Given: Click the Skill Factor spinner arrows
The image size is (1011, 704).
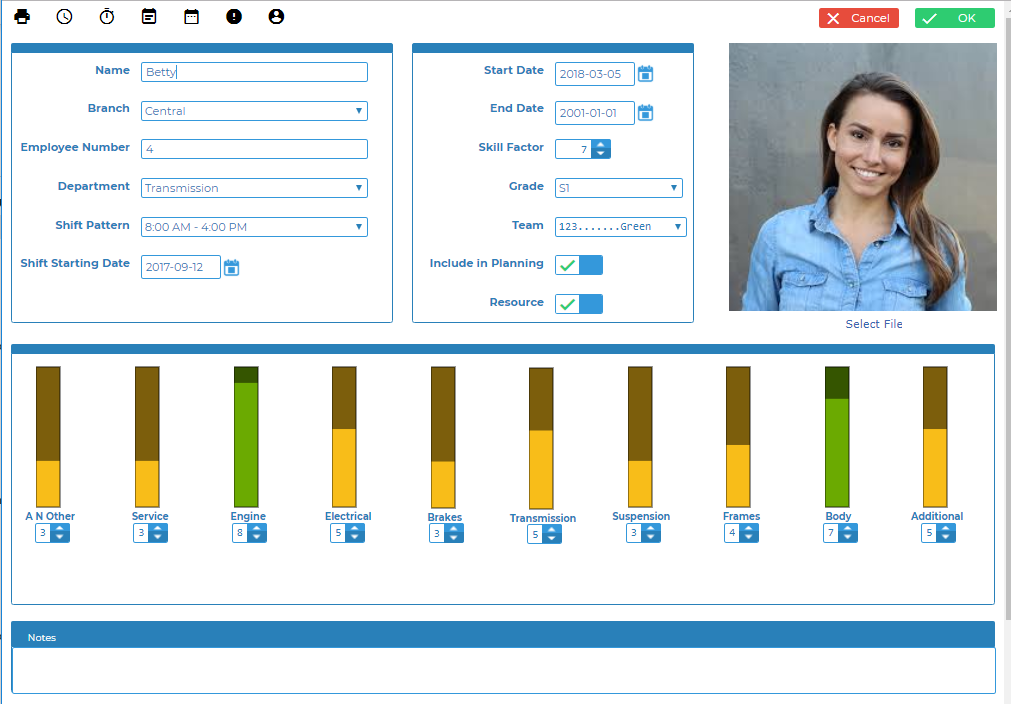Looking at the screenshot, I should 600,149.
